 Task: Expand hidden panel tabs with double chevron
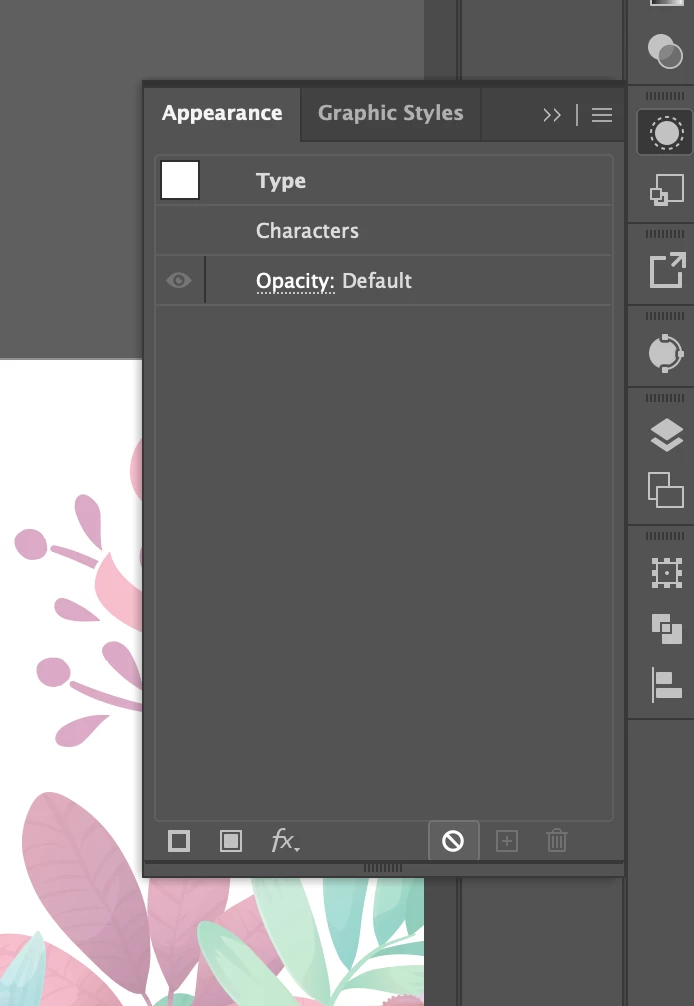(552, 115)
